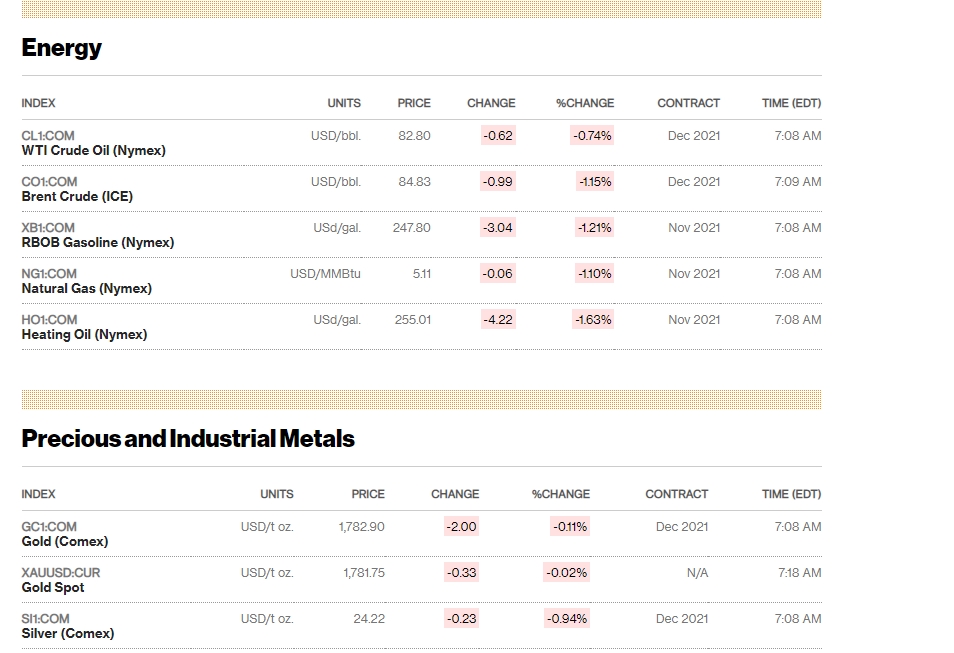Click the CL1:COM ticker symbol
The height and width of the screenshot is (653, 954).
[47, 136]
